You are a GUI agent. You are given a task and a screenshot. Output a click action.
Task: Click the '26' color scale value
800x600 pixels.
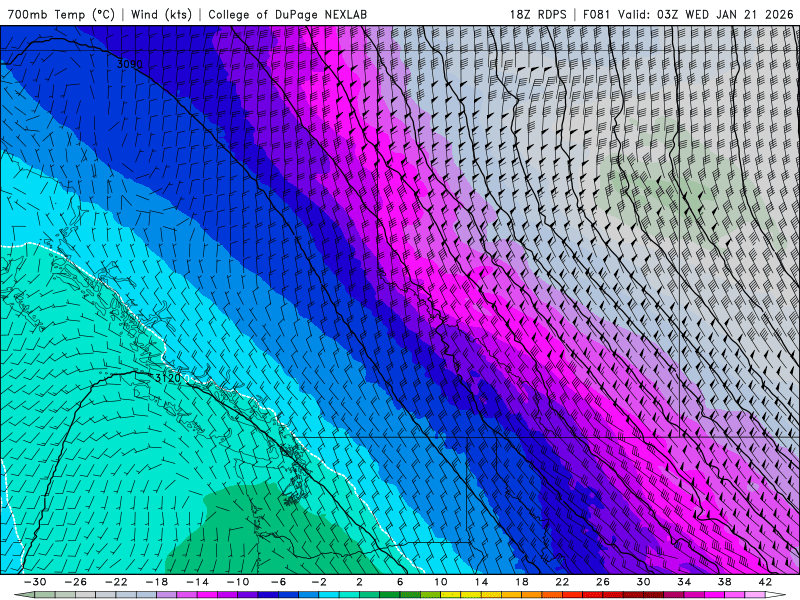[603, 582]
